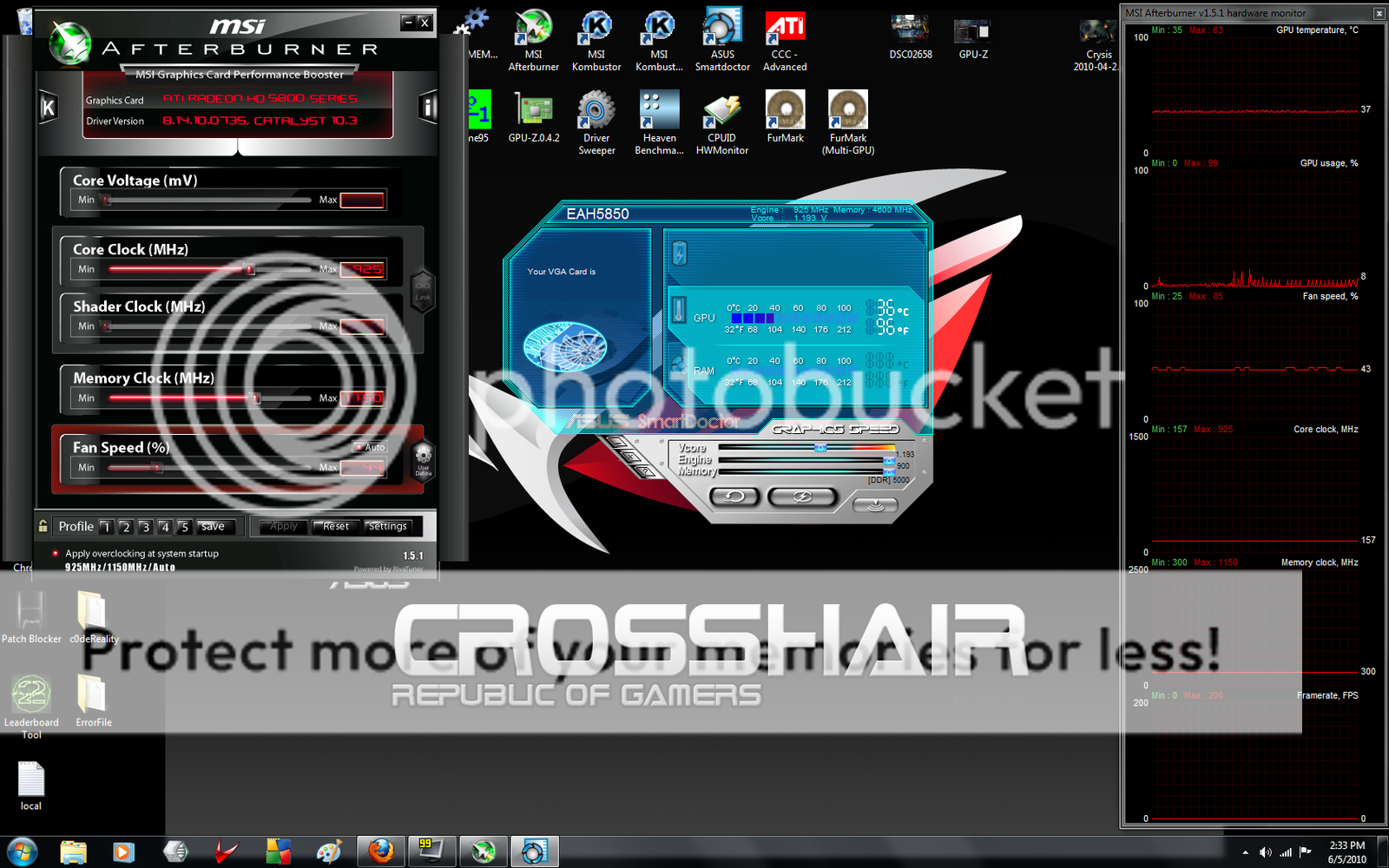The height and width of the screenshot is (868, 1389).
Task: Select Afterburner profile slot 2
Action: [126, 527]
